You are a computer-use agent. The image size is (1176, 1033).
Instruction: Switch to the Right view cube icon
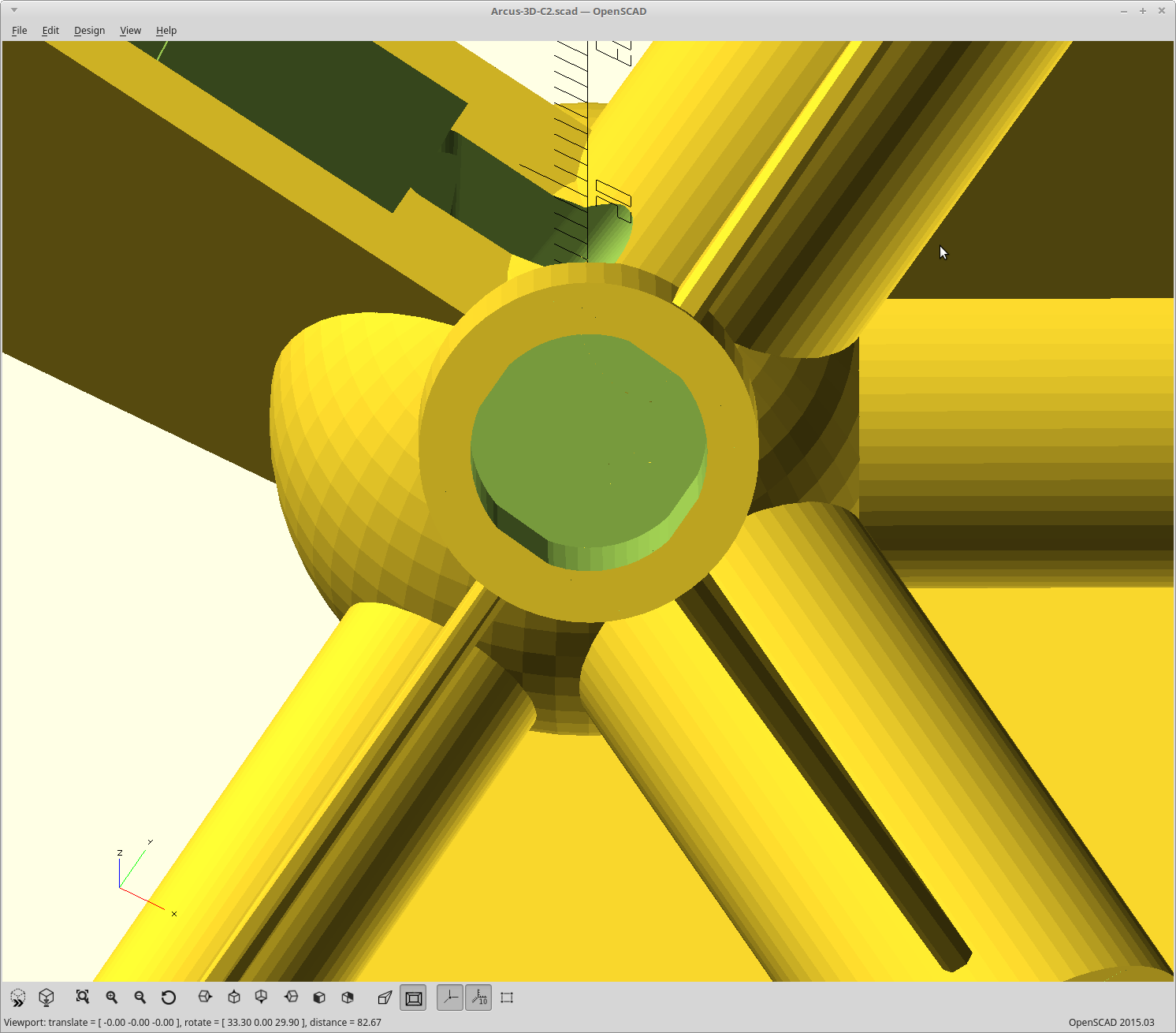pos(205,997)
